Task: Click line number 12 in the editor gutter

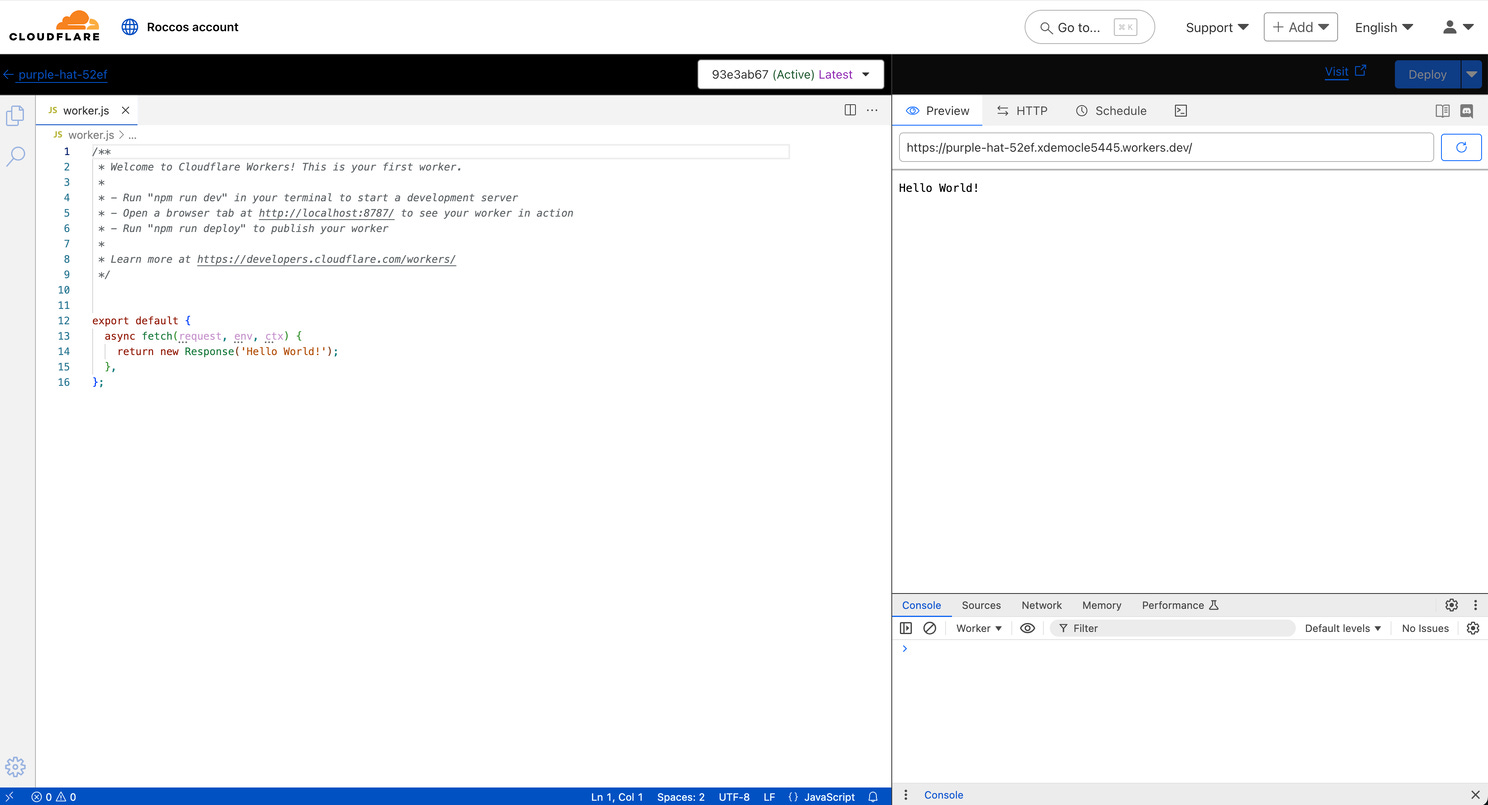Action: (64, 321)
